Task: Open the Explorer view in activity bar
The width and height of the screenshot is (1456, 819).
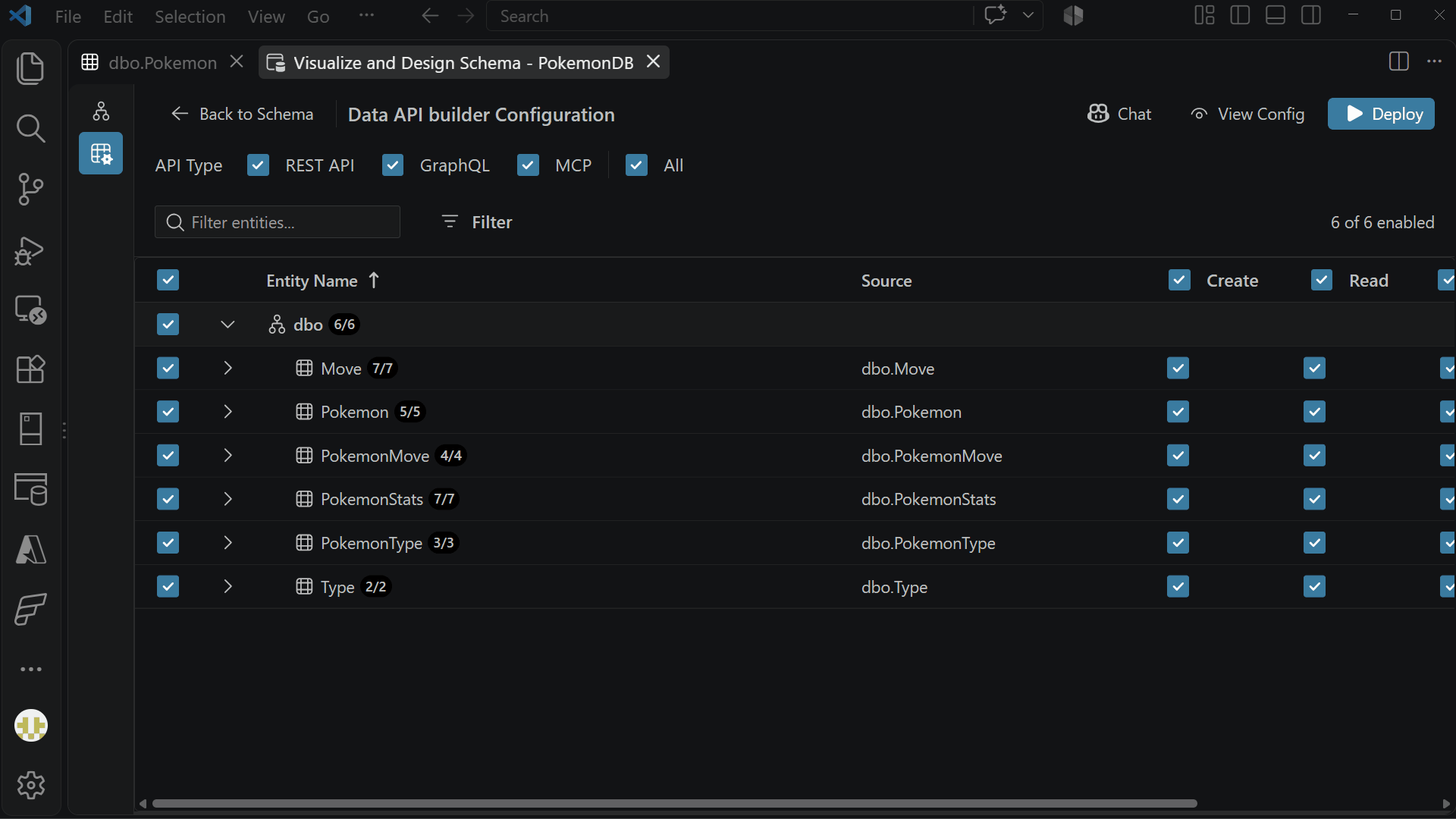Action: click(x=30, y=68)
